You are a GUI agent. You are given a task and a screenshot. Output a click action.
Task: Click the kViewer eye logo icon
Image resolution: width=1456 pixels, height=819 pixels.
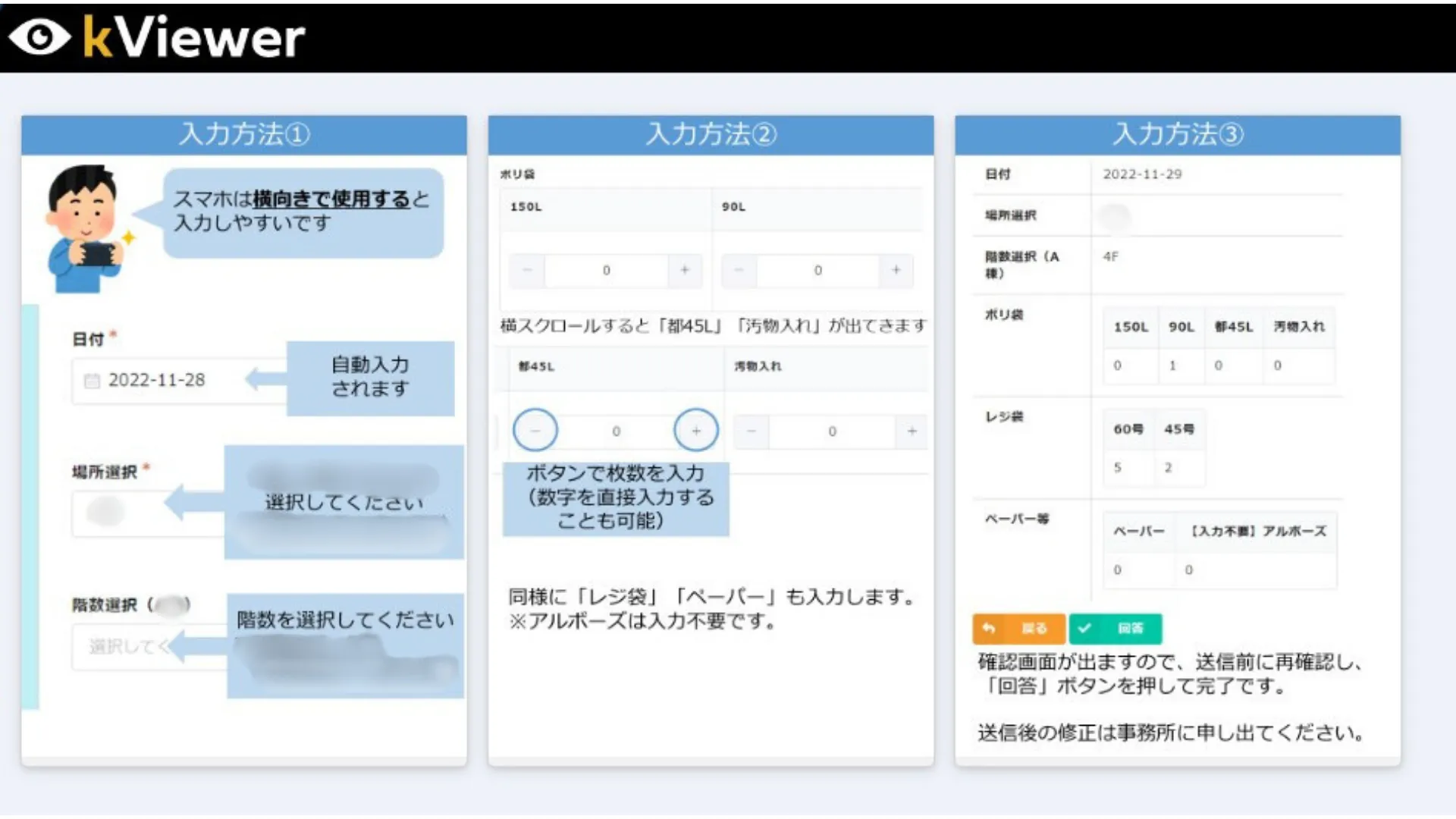click(x=39, y=37)
